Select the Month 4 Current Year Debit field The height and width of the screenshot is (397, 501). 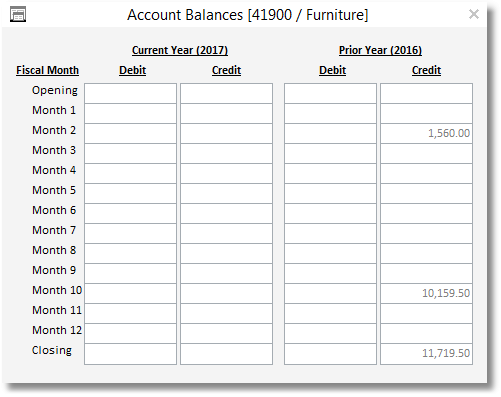click(x=130, y=173)
